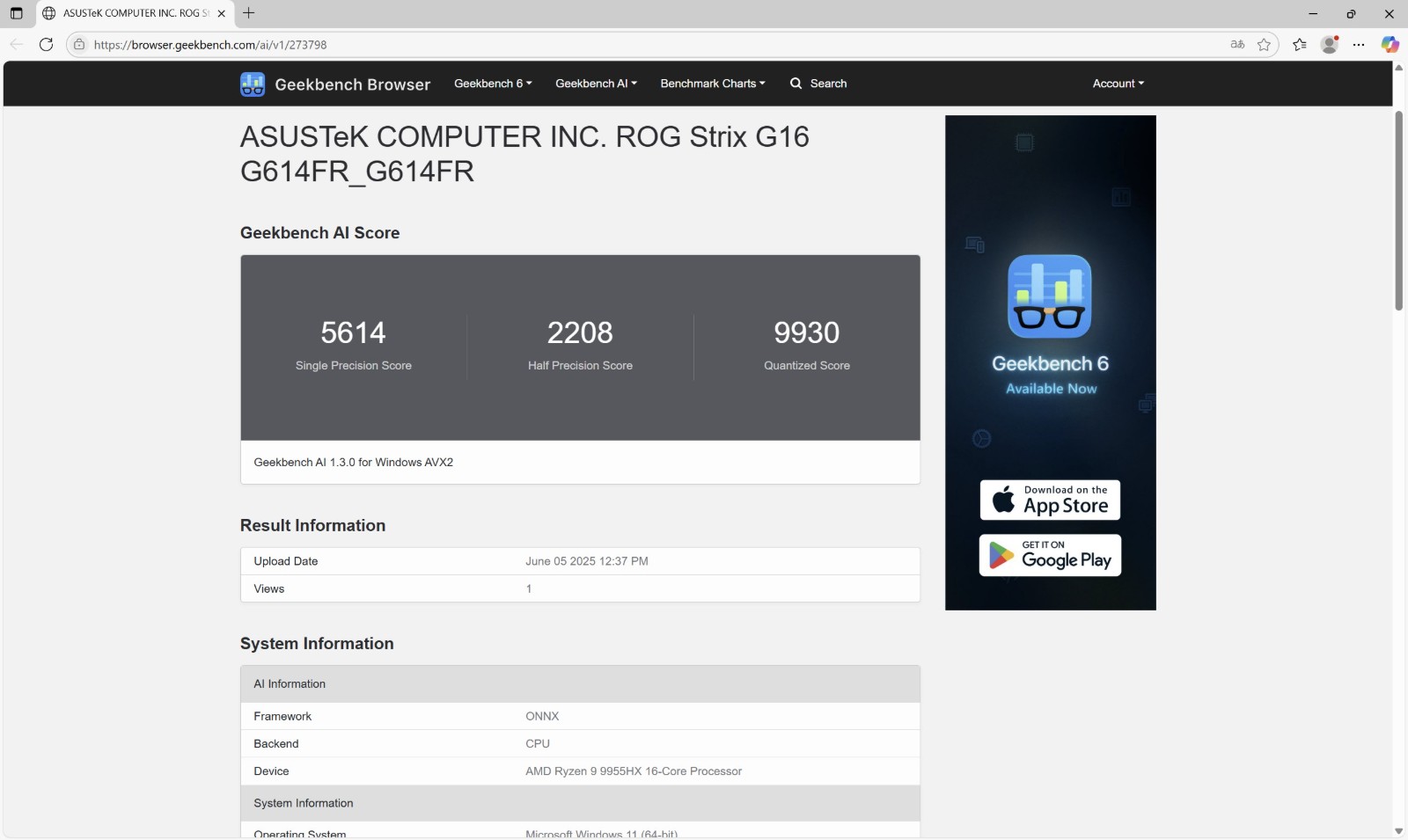The height and width of the screenshot is (840, 1408).
Task: Expand the Geekbench 6 menu
Action: [493, 84]
